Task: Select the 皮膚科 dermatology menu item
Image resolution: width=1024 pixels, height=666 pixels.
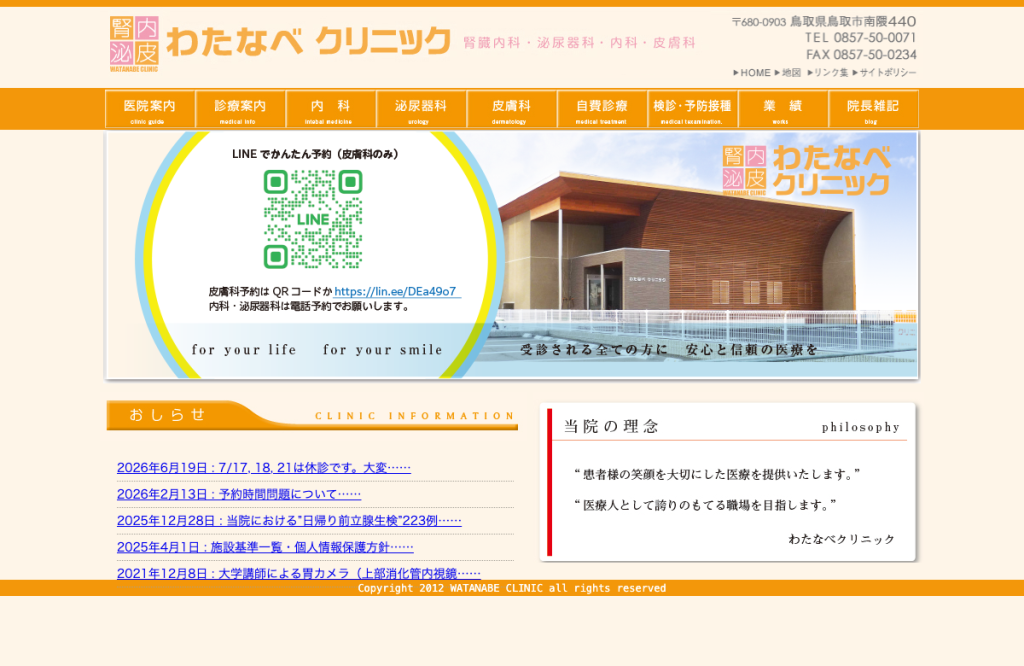Action: (511, 109)
